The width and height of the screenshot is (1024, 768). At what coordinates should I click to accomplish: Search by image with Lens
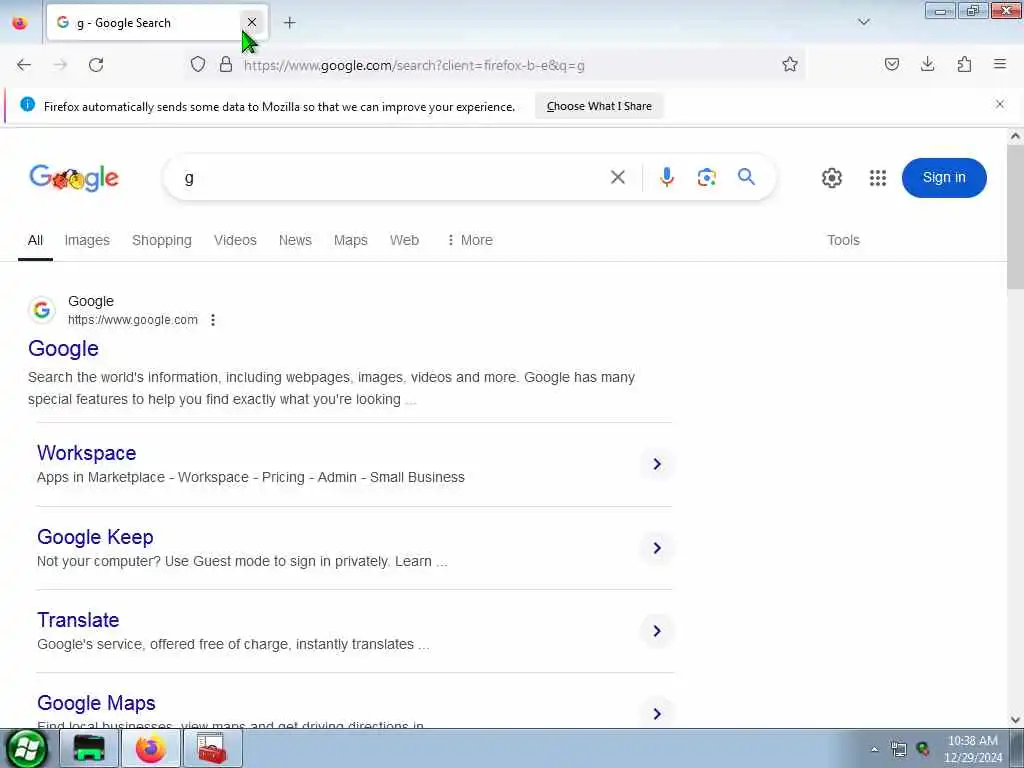706,177
